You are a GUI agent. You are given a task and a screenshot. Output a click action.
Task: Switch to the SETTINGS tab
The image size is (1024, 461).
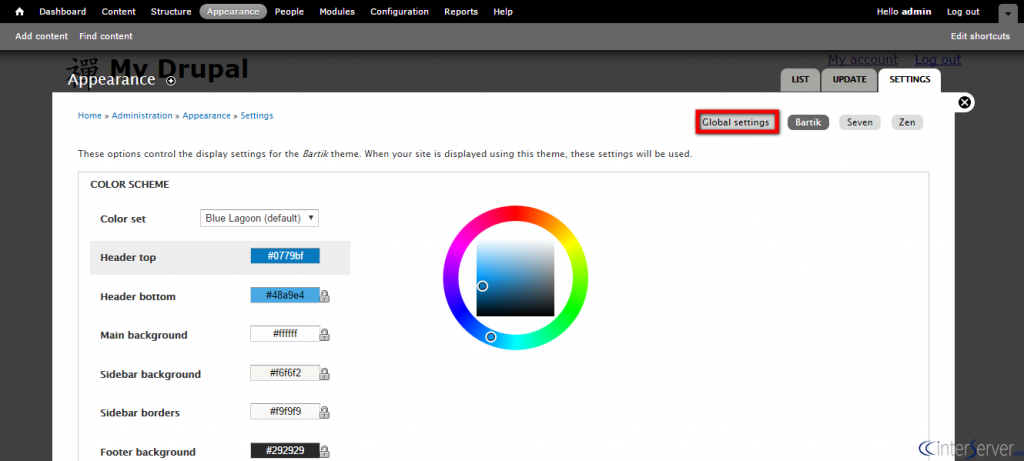click(x=910, y=80)
